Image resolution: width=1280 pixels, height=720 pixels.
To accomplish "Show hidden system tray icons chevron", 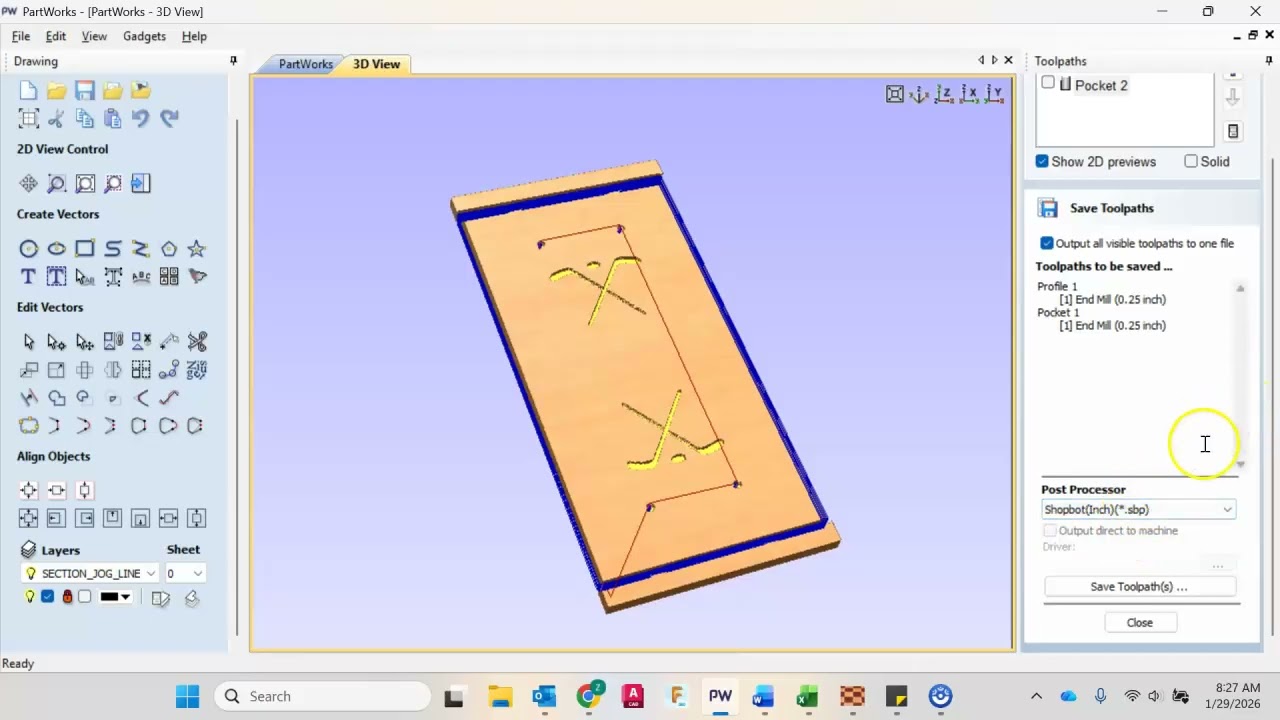I will 1037,696.
